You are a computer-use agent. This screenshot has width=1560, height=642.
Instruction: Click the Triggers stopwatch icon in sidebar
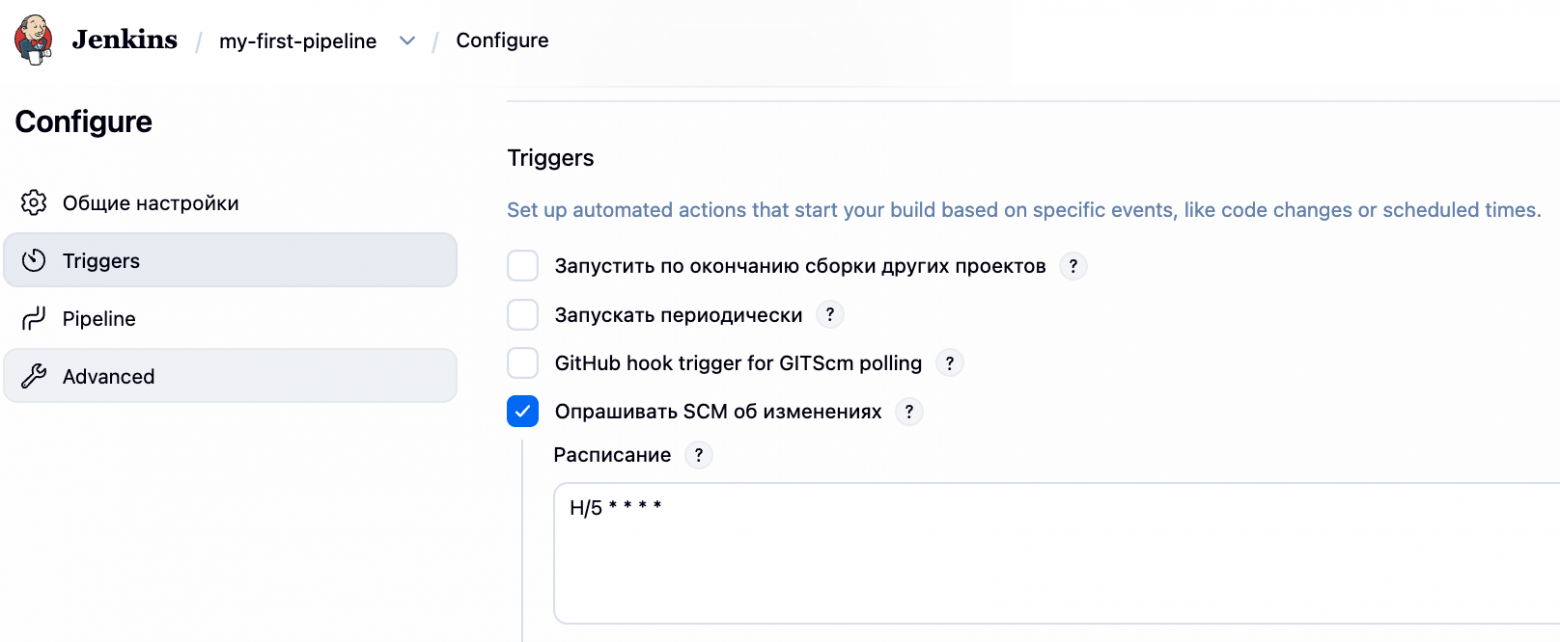coord(34,261)
